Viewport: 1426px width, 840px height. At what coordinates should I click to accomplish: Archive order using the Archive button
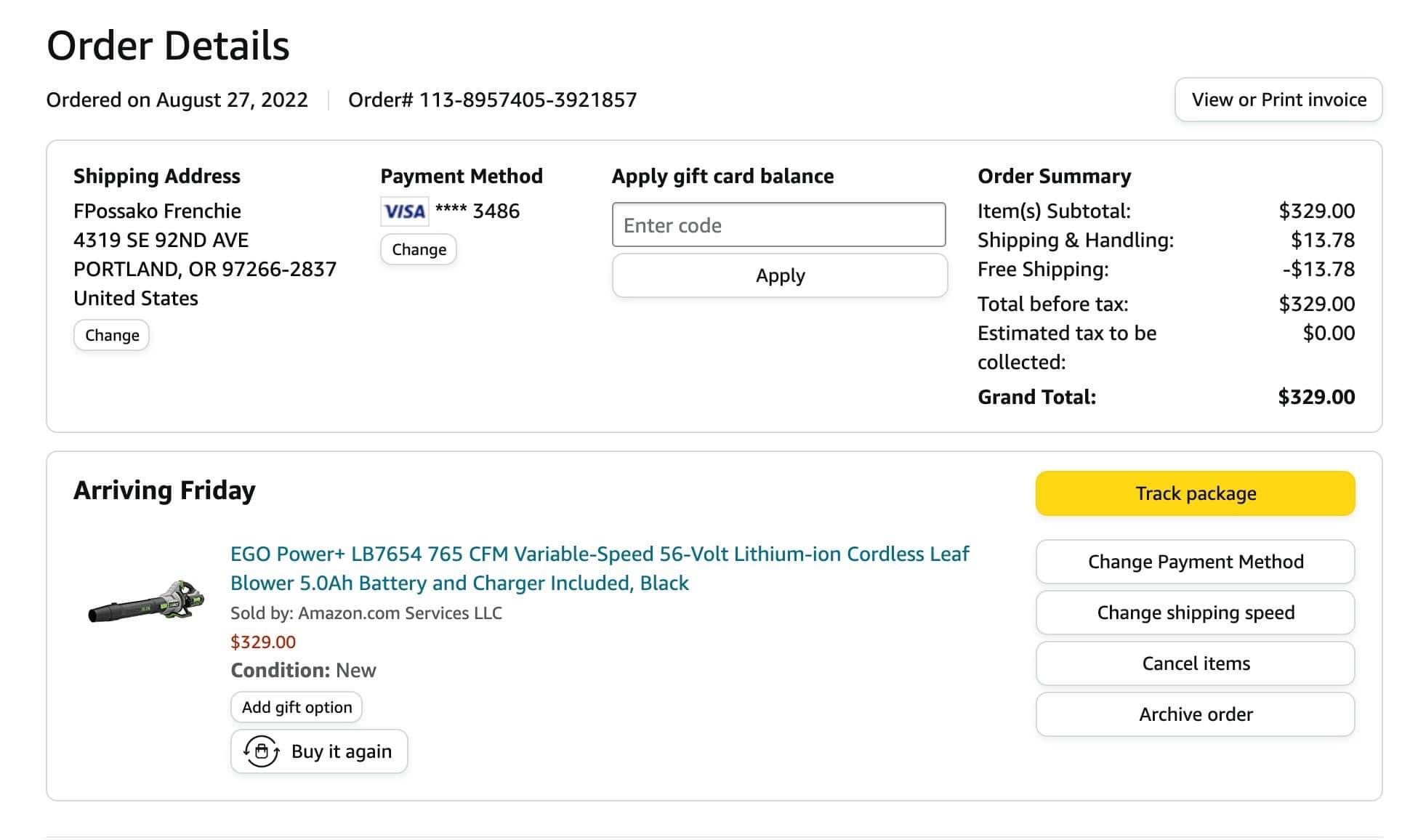(1195, 714)
